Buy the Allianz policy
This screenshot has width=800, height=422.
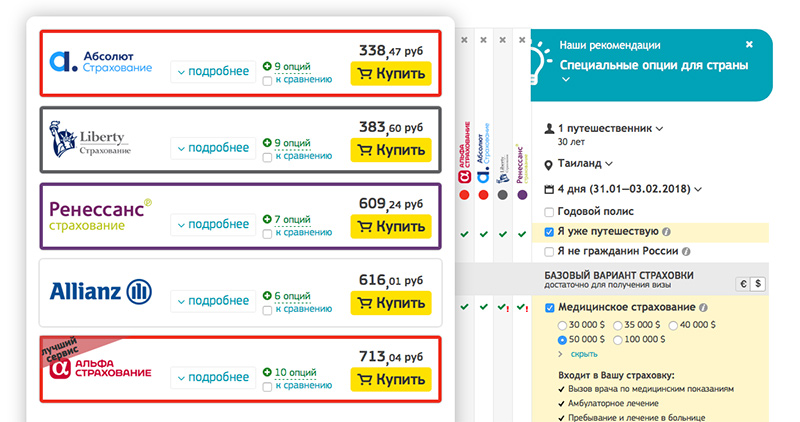tap(391, 303)
